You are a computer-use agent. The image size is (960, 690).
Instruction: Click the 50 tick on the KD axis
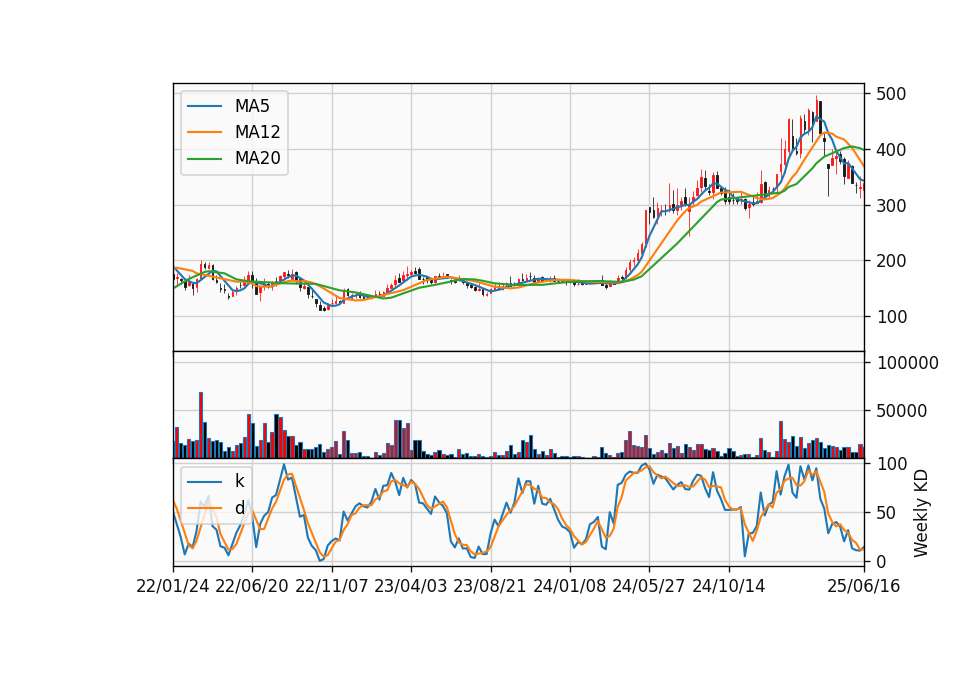(x=886, y=513)
